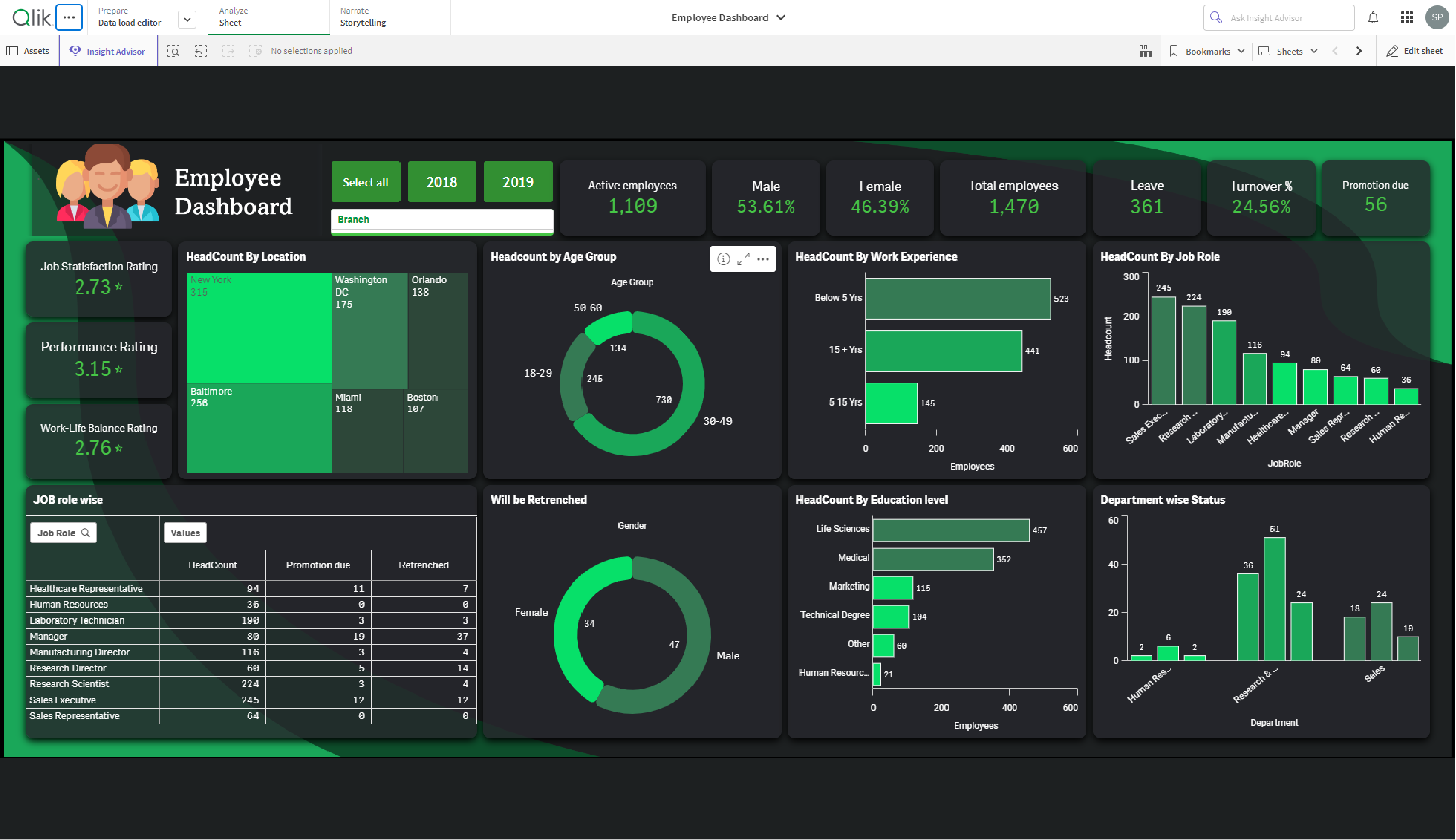
Task: Click the Technical Degree education bar
Action: point(891,617)
